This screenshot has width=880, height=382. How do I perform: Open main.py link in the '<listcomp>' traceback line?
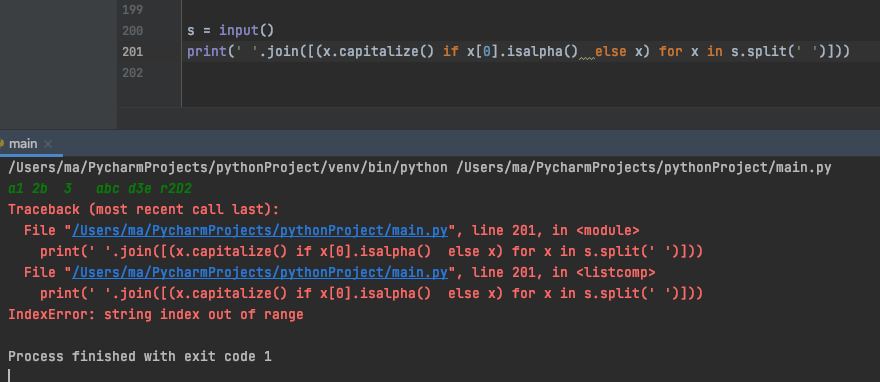pos(260,273)
